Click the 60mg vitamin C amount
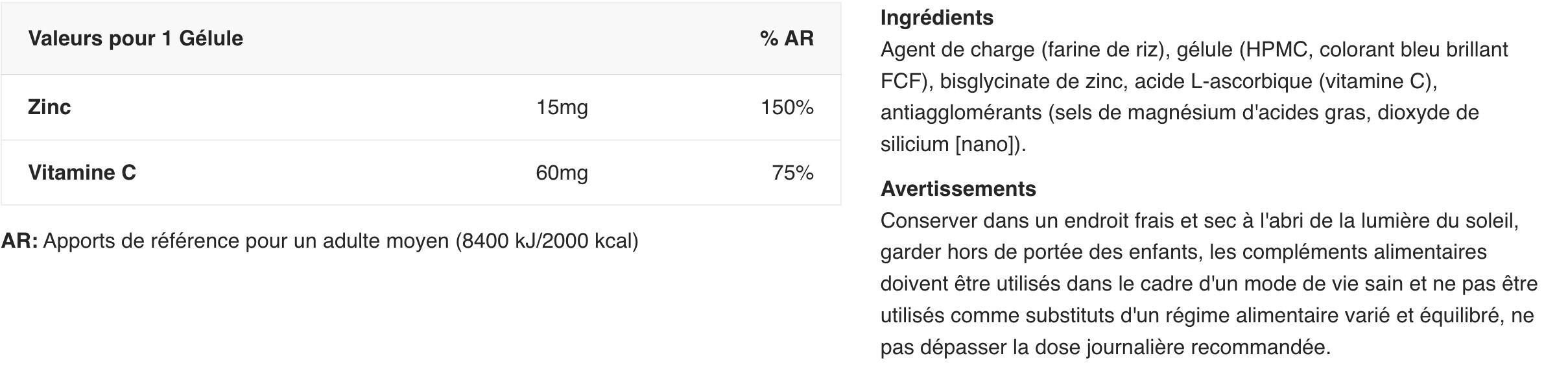Screen dimensions: 1568x380 tap(562, 173)
